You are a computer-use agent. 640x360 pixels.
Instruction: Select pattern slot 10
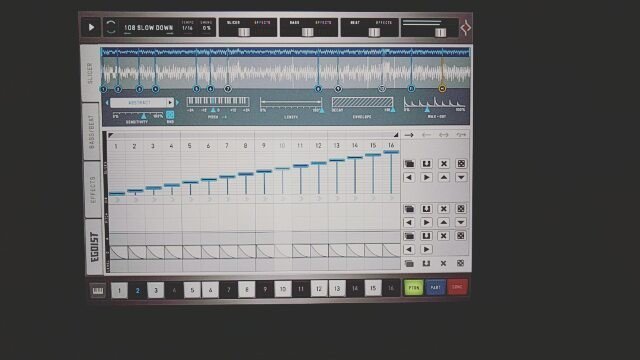[x=283, y=289]
